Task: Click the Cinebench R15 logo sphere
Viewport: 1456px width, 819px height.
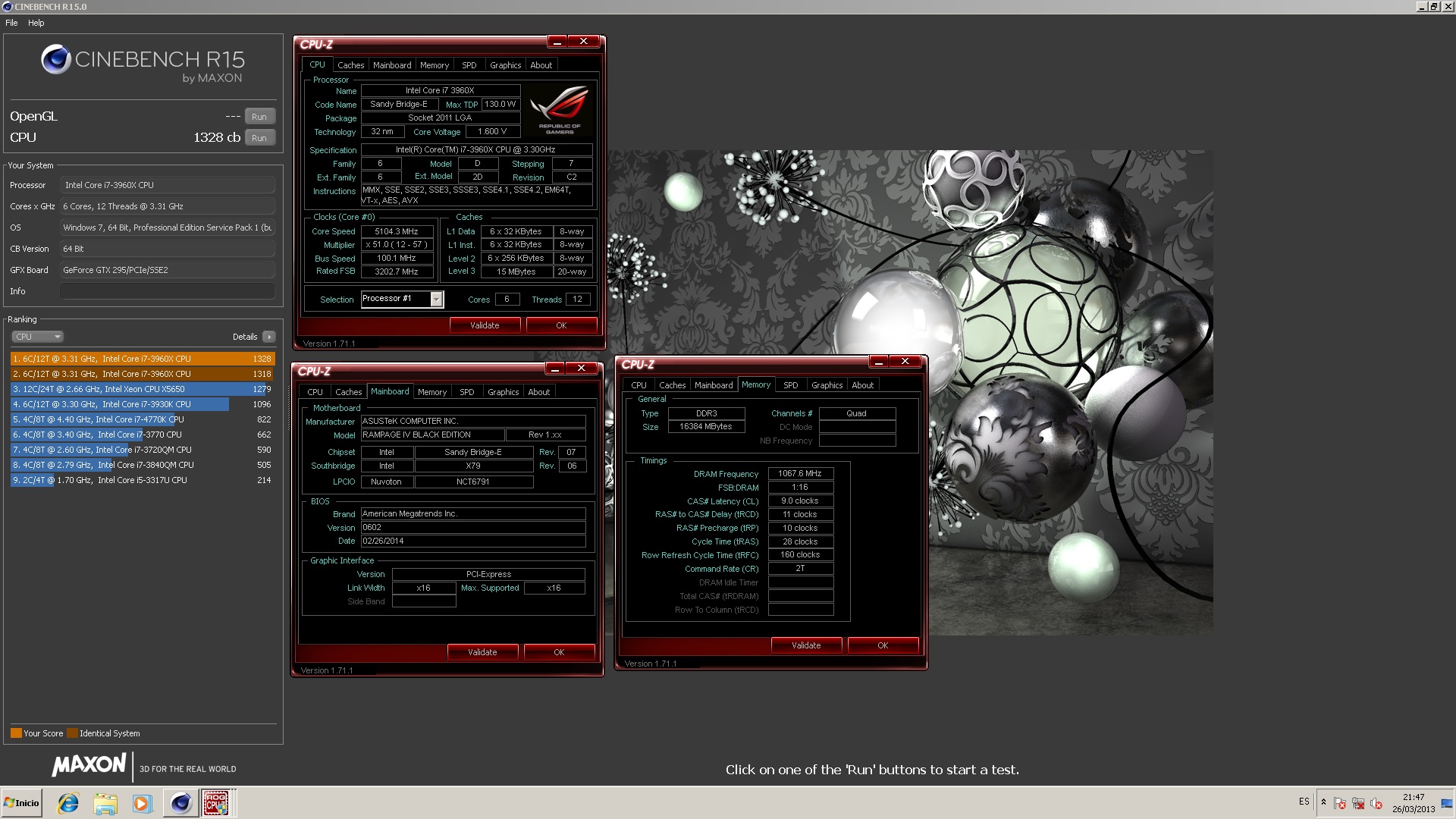Action: coord(56,59)
